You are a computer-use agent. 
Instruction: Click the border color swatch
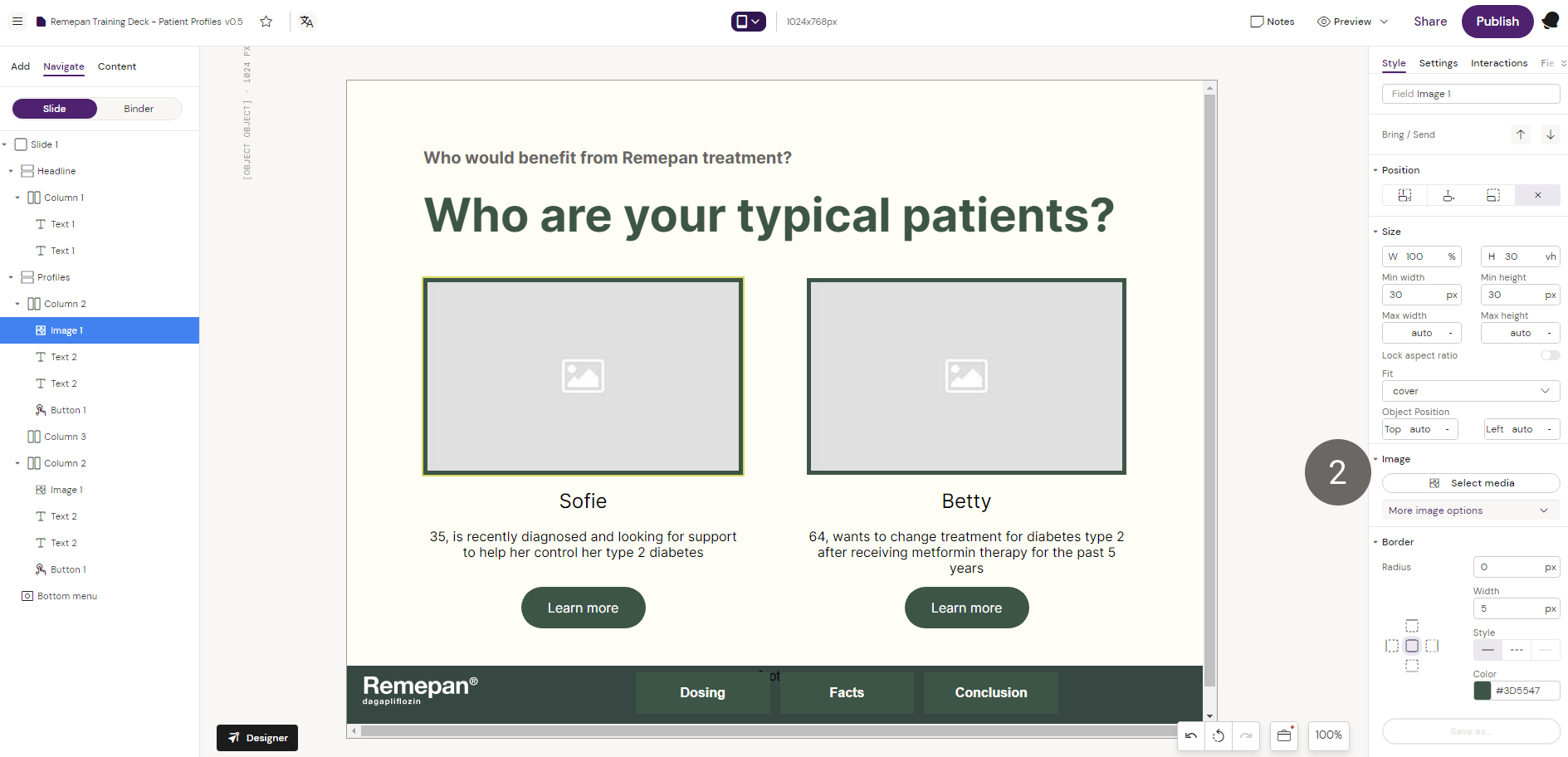(1483, 691)
